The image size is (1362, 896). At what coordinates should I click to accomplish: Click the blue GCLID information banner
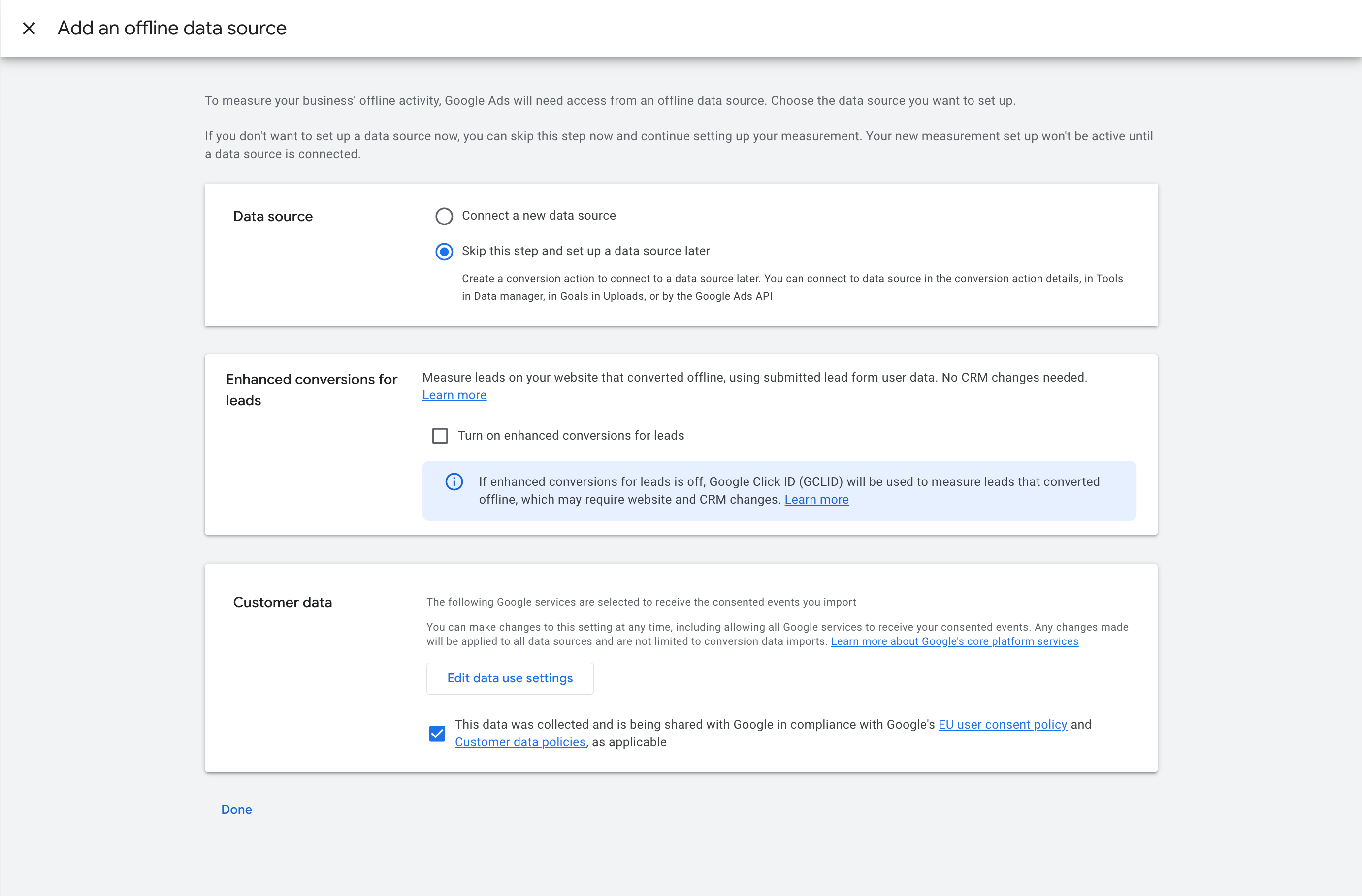779,490
